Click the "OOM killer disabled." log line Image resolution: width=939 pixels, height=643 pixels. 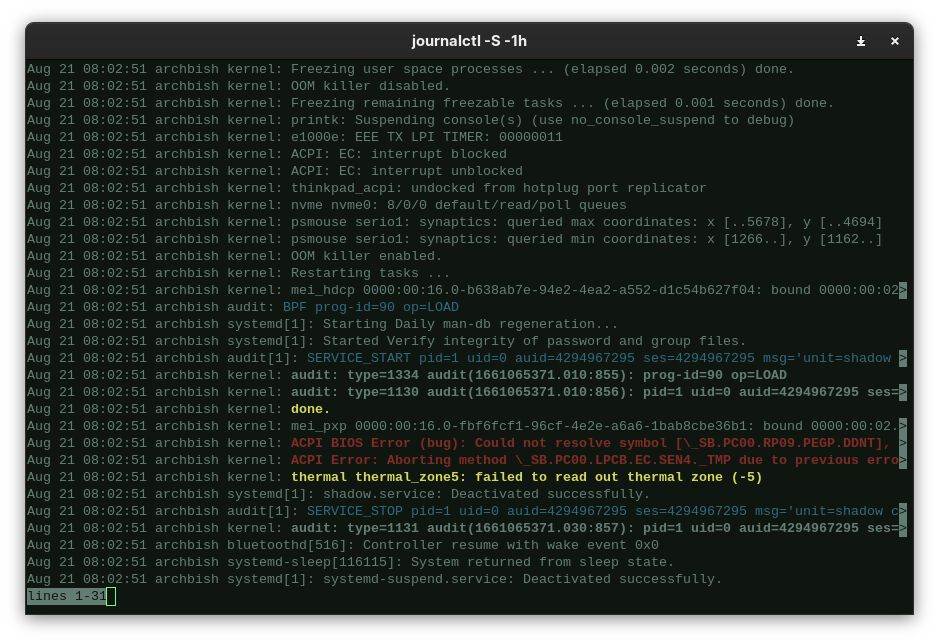click(x=370, y=86)
